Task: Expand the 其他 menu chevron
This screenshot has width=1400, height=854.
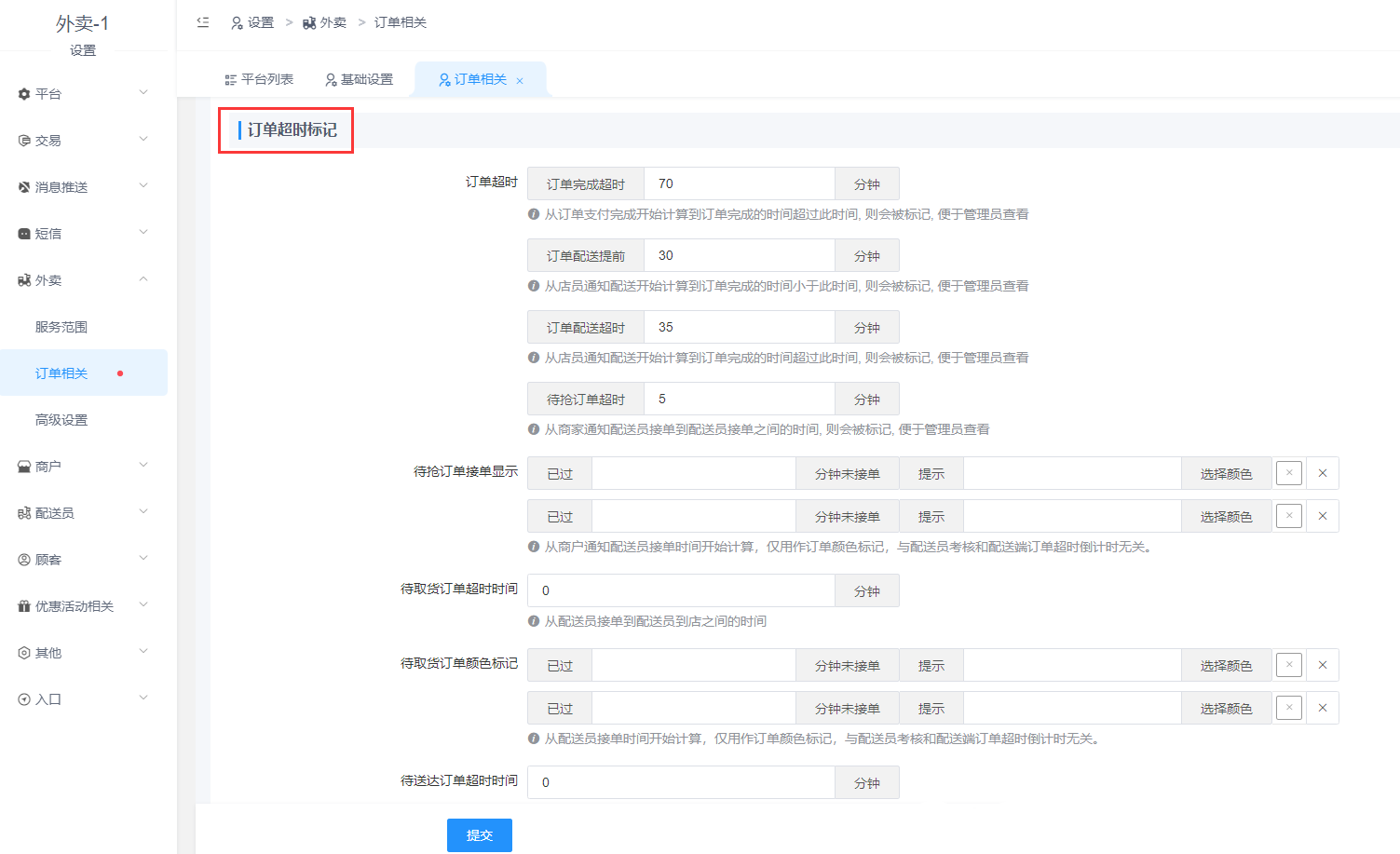Action: click(x=143, y=652)
